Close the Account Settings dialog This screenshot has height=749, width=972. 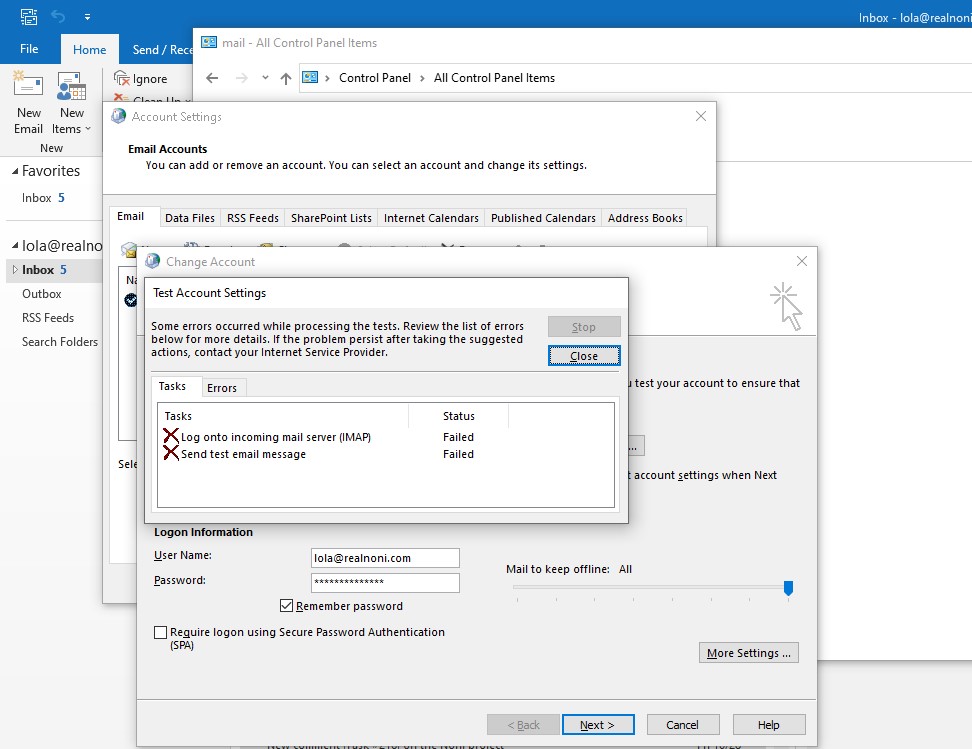point(700,116)
